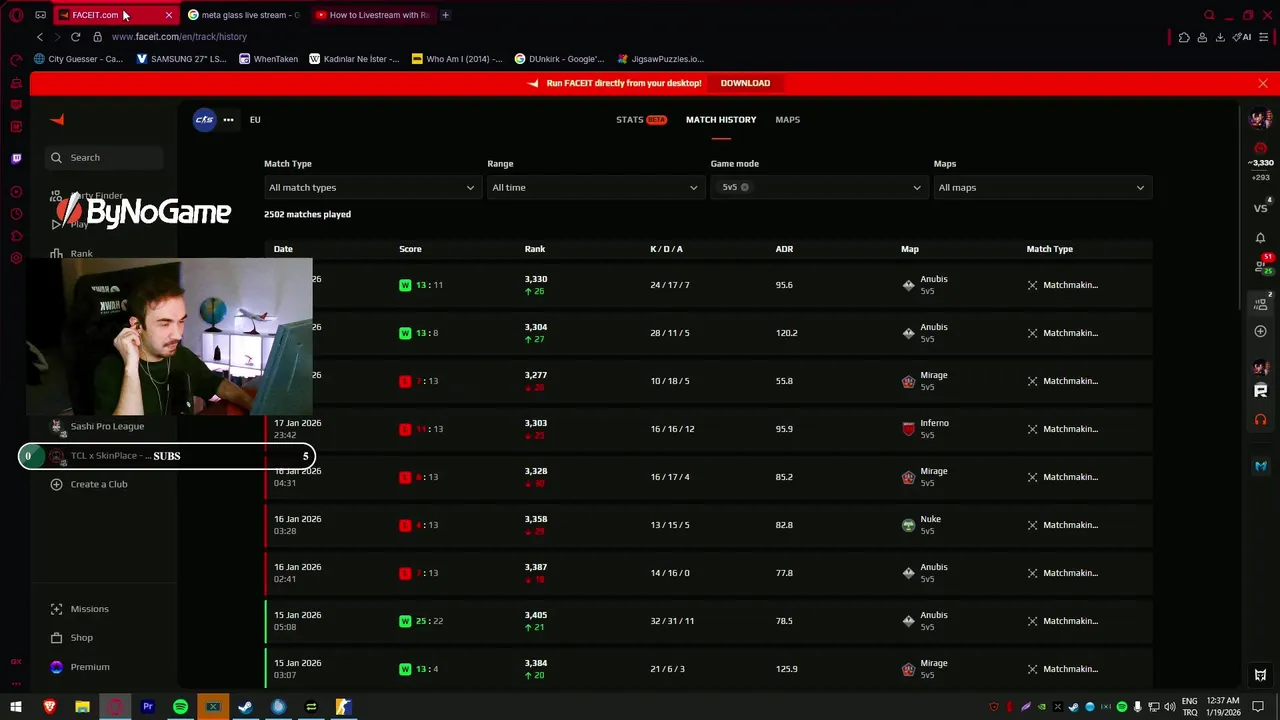Click the headset icon in right sidebar
Image resolution: width=1280 pixels, height=720 pixels.
pos(1260,420)
